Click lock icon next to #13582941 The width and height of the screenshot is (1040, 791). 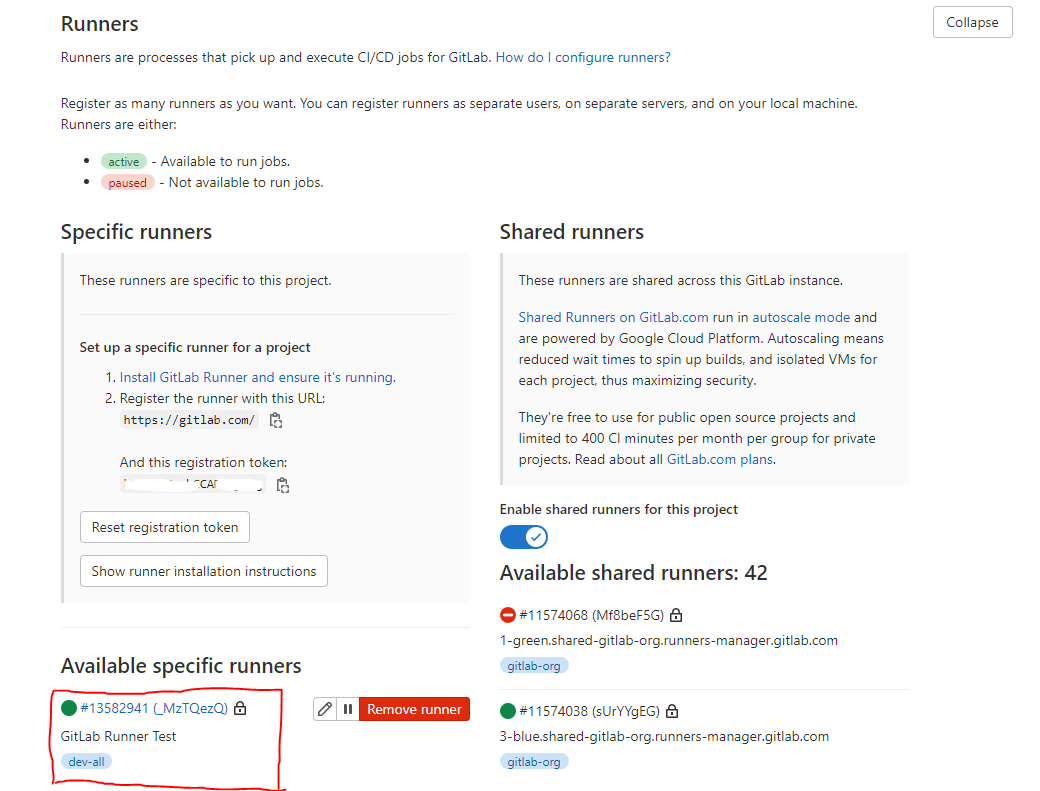240,708
